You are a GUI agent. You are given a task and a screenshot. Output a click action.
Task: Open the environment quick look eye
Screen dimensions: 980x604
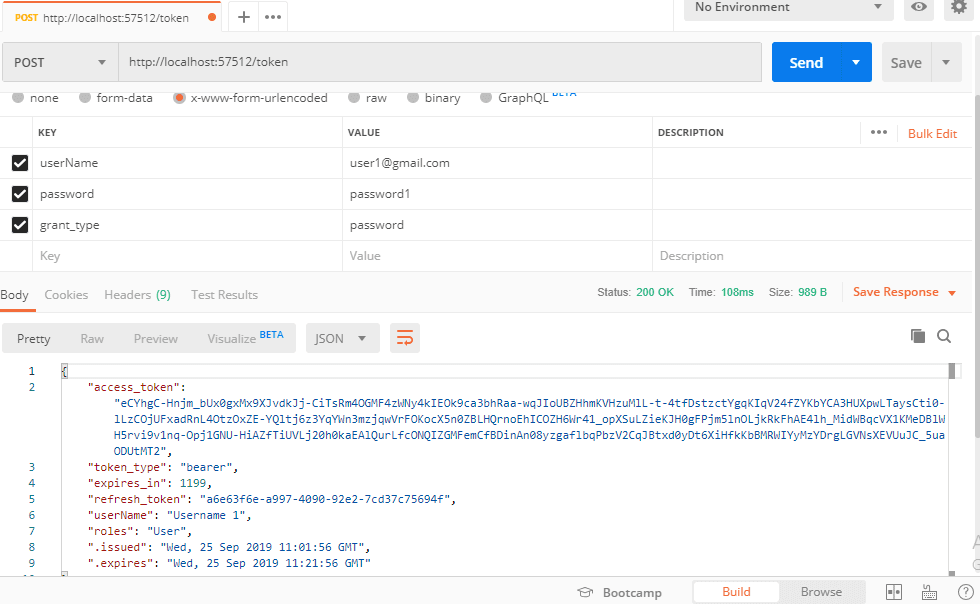[x=918, y=9]
